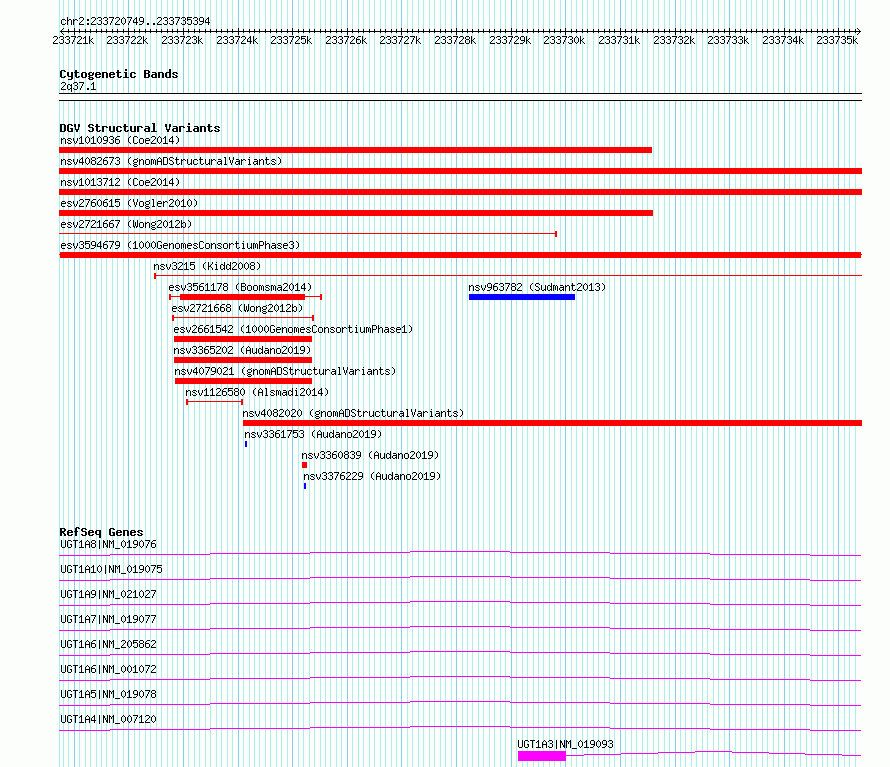
Task: Click the nsv3215 (Kidd2008) label
Action: coord(207,266)
